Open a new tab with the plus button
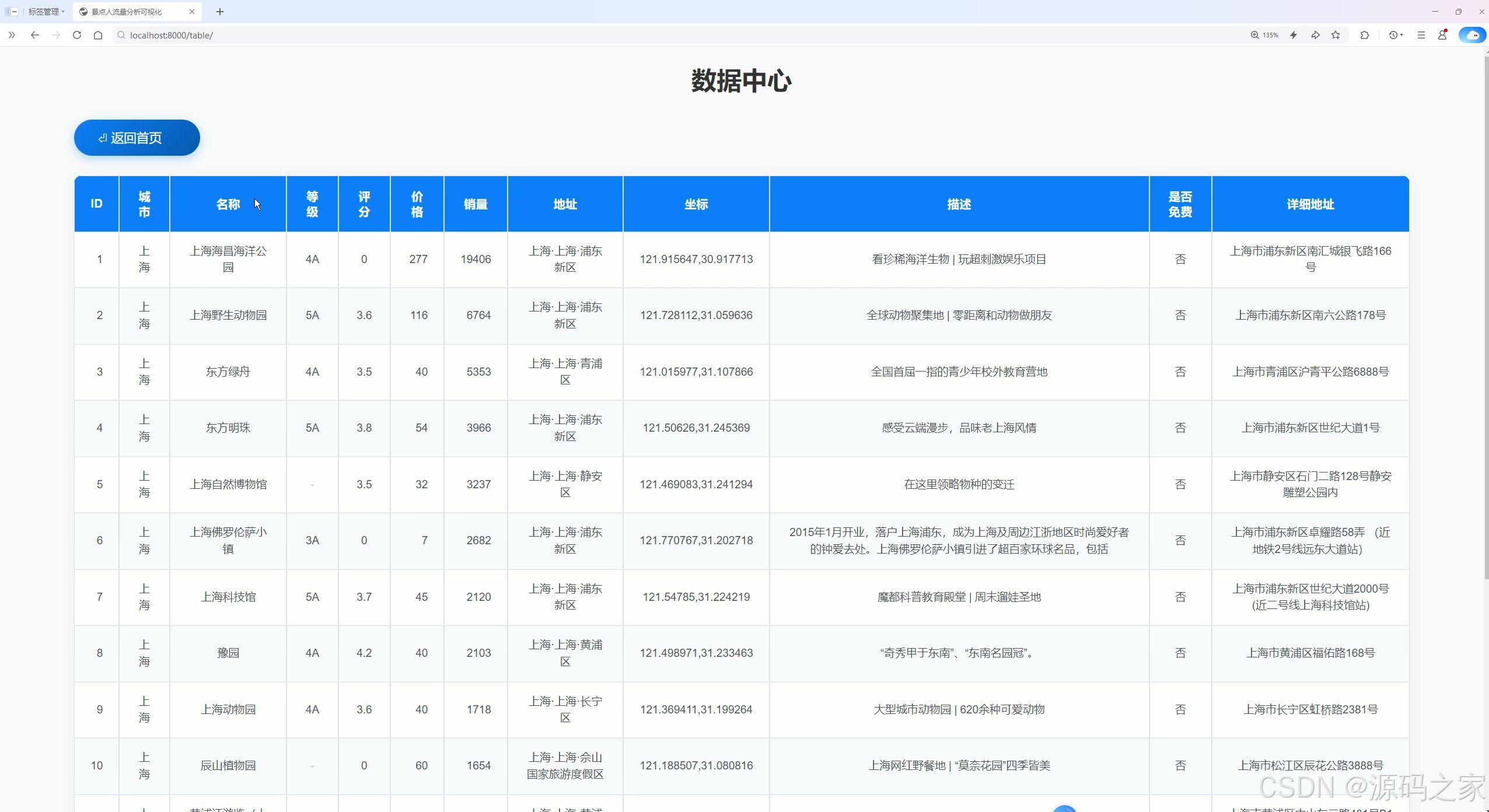Image resolution: width=1489 pixels, height=812 pixels. coord(219,12)
